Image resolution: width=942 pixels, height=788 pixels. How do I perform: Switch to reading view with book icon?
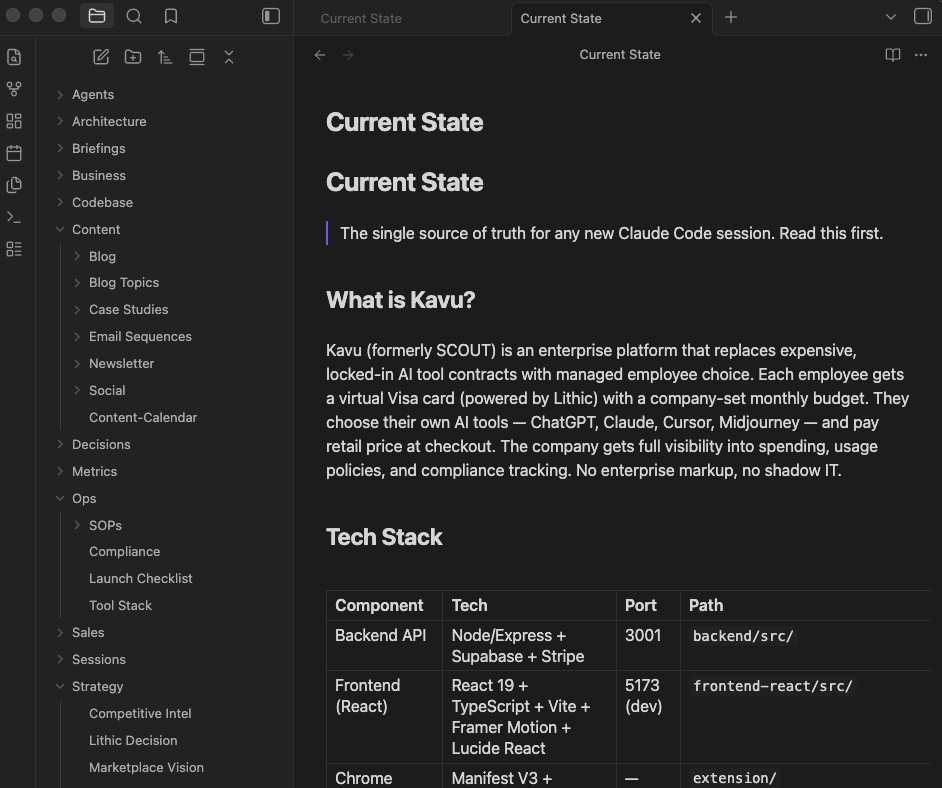coord(893,55)
